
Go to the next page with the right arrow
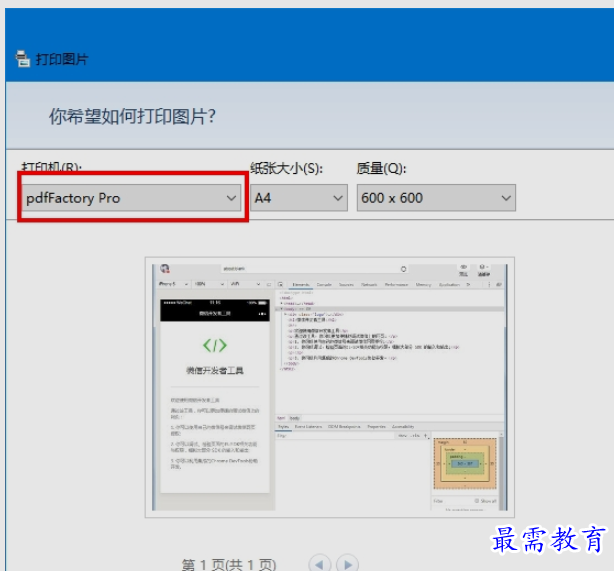[347, 564]
